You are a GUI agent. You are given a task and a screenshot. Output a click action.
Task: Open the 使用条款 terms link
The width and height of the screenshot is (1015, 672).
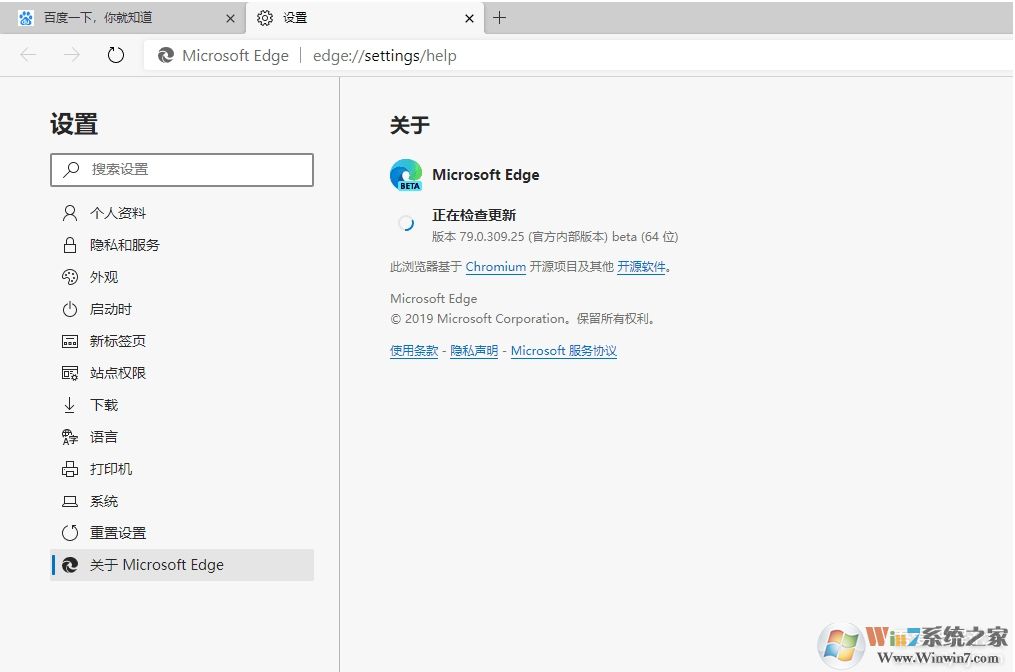click(413, 350)
